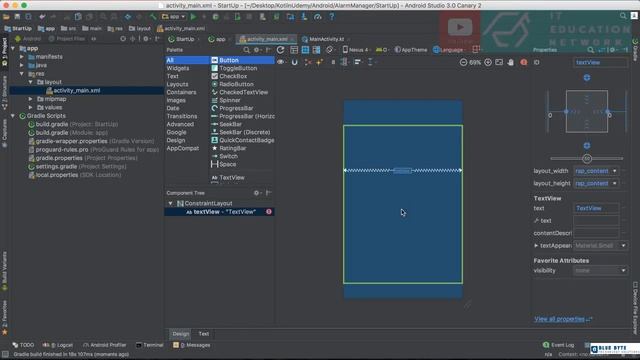
Task: Open the TODO tool window
Action: [x=24, y=345]
